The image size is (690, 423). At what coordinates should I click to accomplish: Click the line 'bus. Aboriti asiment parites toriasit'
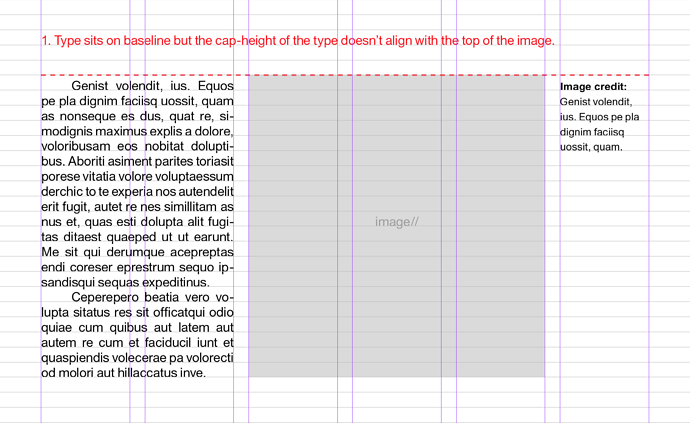(137, 162)
